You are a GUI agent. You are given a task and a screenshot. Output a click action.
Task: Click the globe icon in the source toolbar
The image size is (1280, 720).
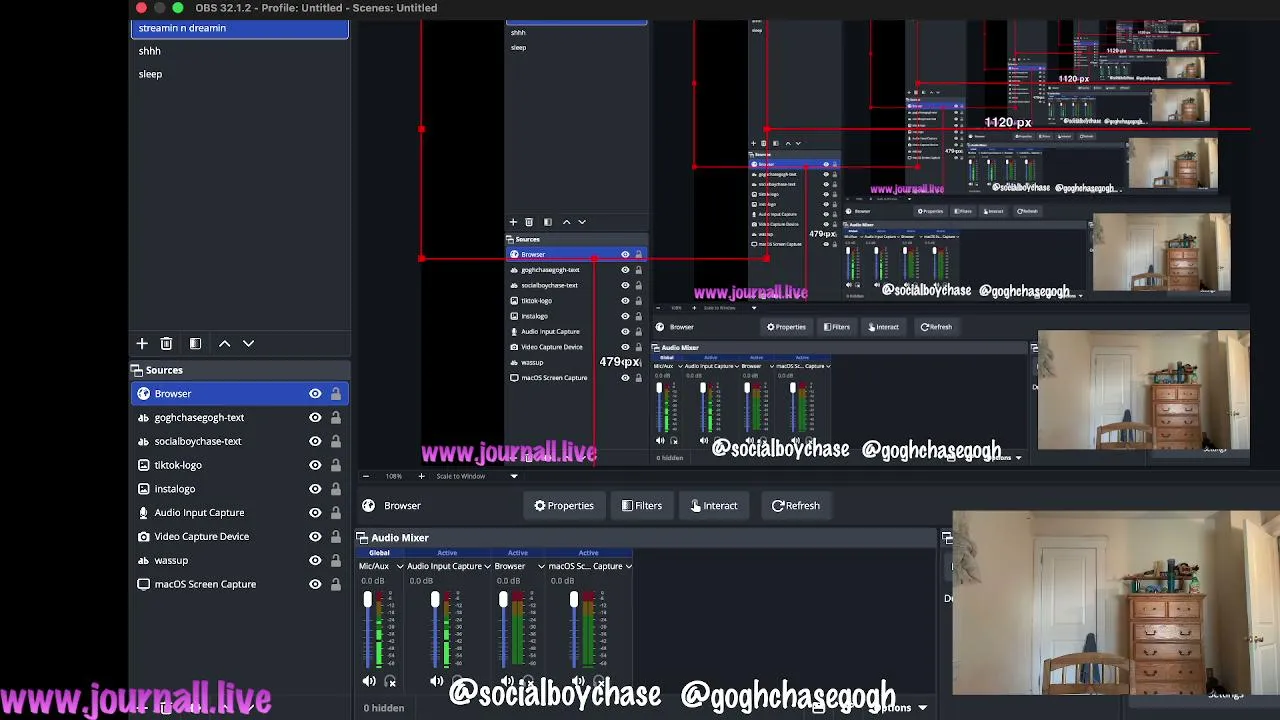point(368,506)
